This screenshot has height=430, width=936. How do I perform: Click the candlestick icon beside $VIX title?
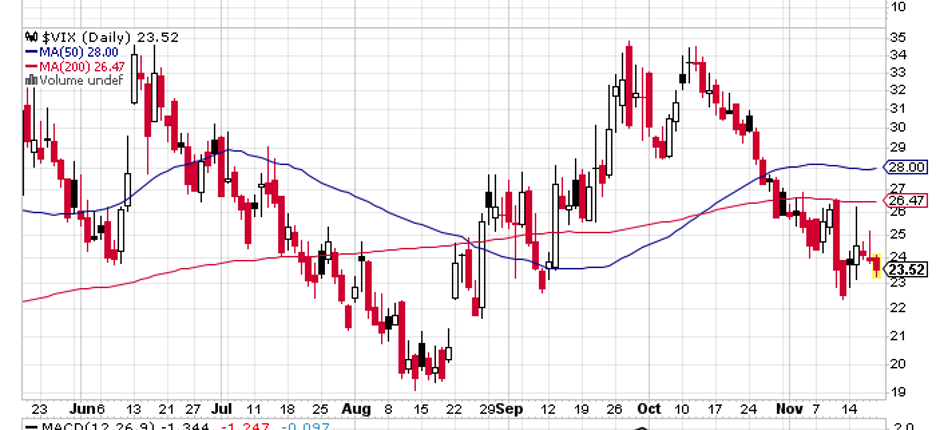[32, 37]
